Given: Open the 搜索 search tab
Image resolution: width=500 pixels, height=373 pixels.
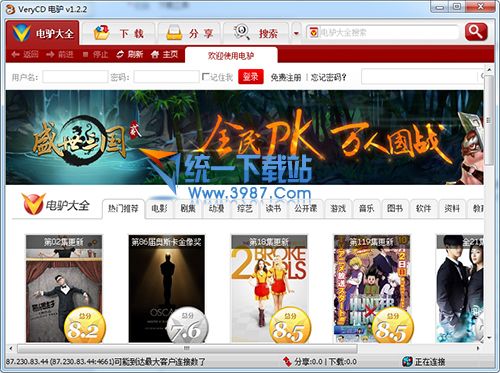Looking at the screenshot, I should click(256, 33).
